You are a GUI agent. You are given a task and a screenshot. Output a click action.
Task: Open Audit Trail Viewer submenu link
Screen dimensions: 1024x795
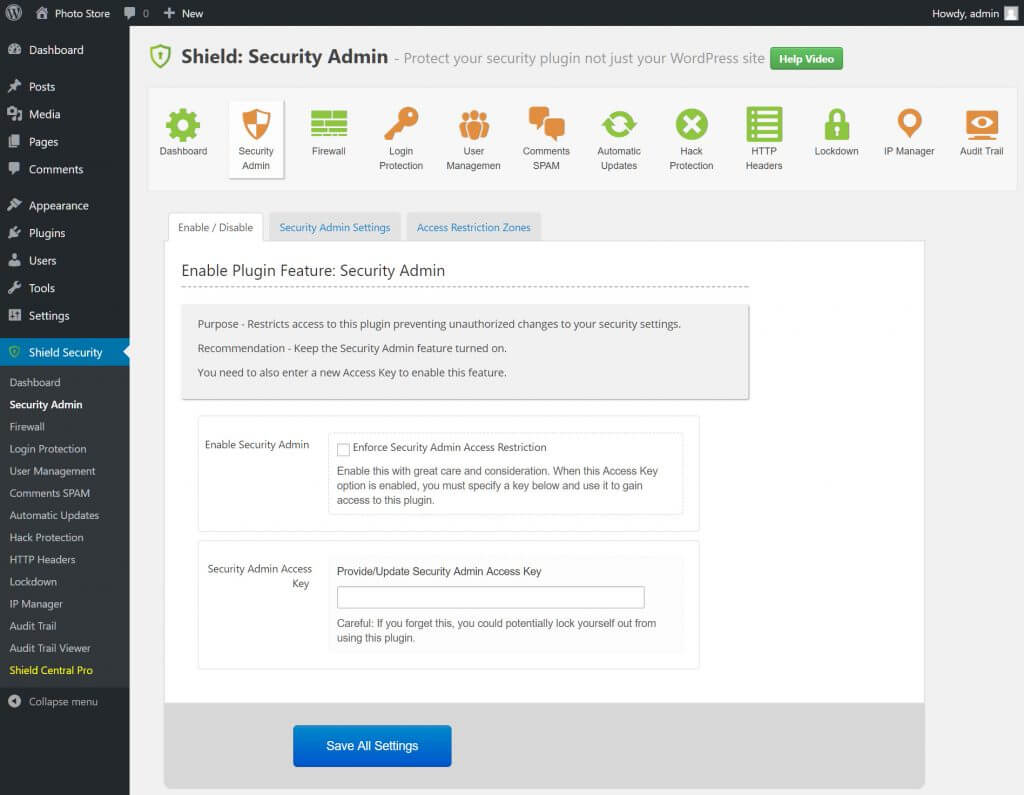click(x=50, y=648)
